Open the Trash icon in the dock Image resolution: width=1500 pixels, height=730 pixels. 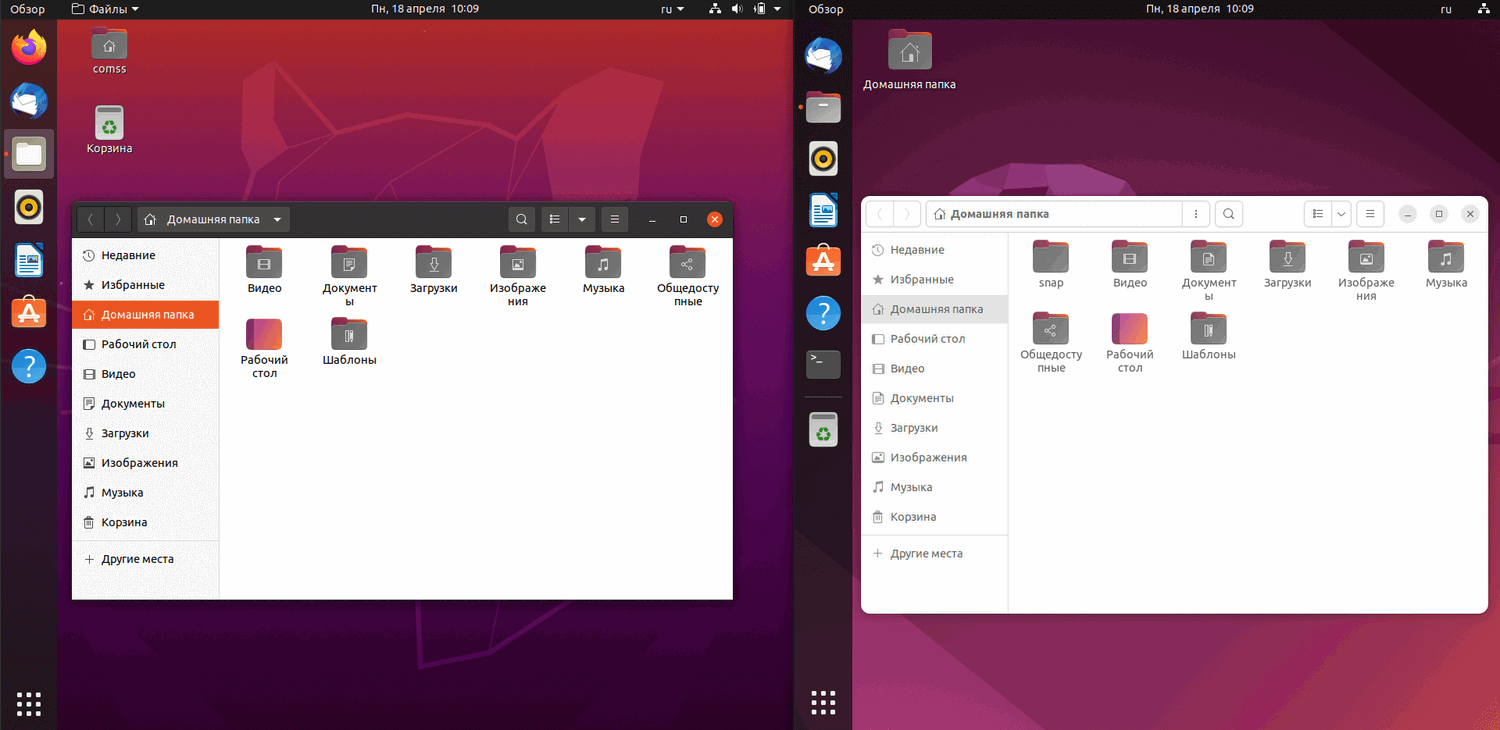coord(823,431)
